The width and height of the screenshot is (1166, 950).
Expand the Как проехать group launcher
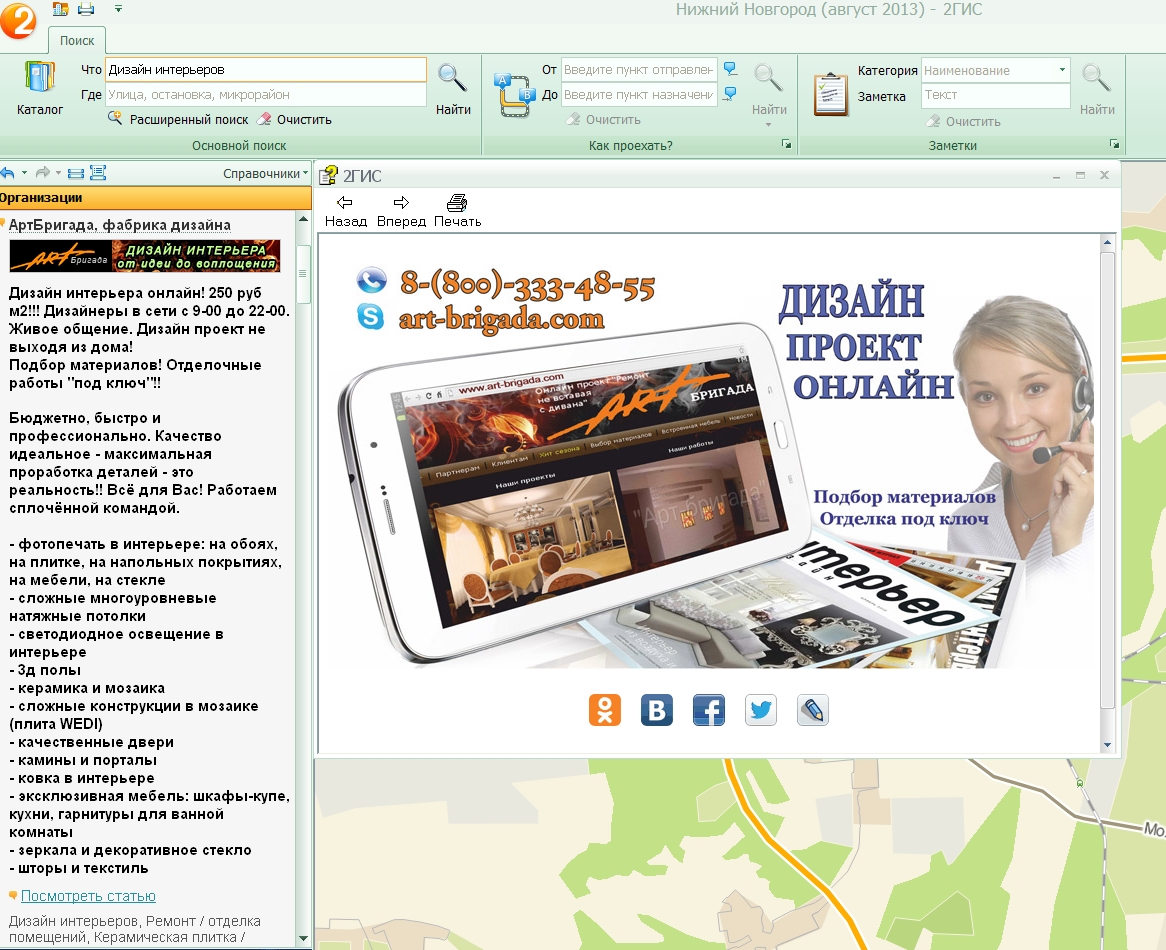tap(786, 146)
